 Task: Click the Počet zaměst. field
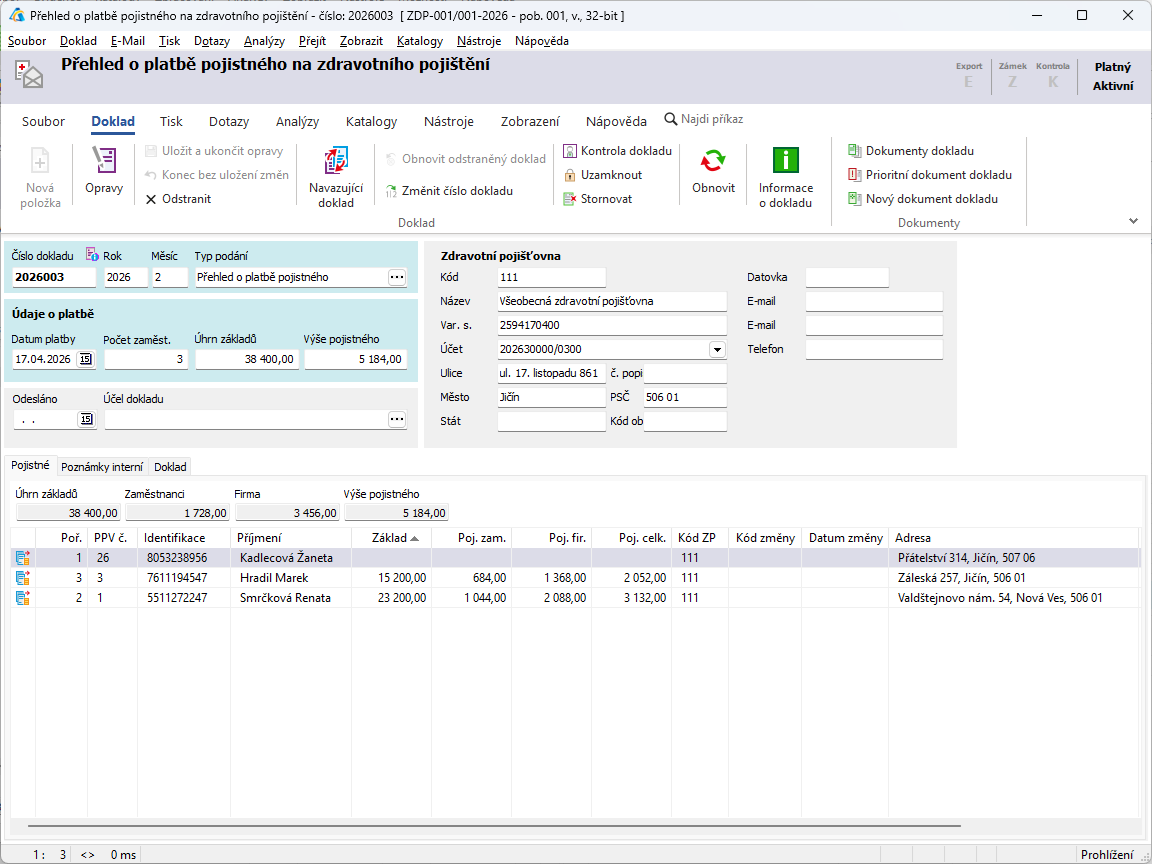coord(146,359)
